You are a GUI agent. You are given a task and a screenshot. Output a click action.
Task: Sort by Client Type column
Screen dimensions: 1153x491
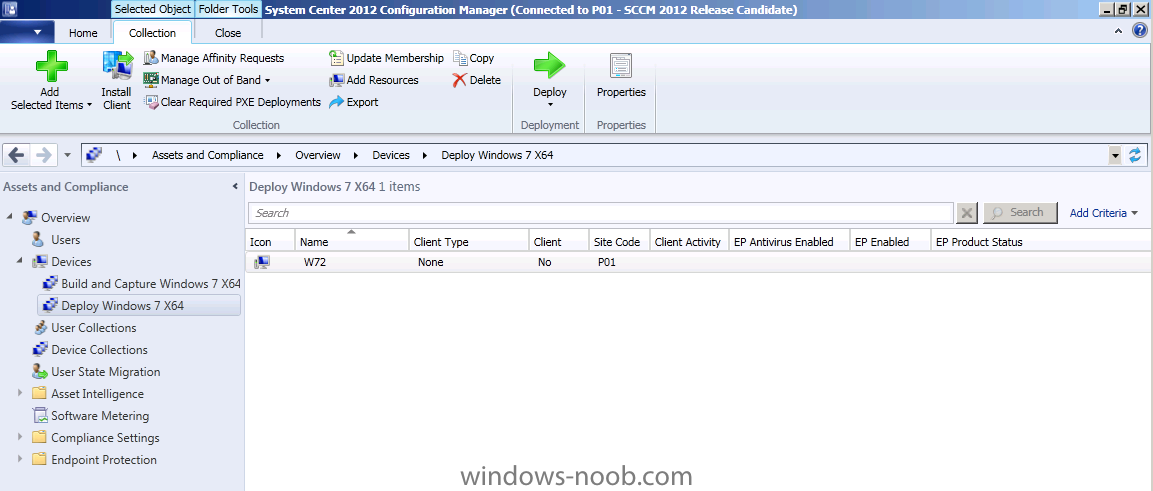pyautogui.click(x=469, y=242)
